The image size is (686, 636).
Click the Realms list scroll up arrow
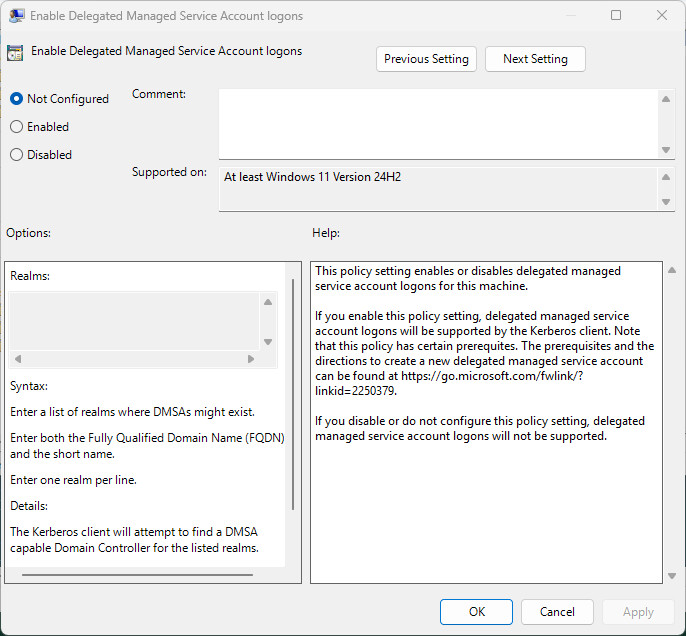coord(267,302)
